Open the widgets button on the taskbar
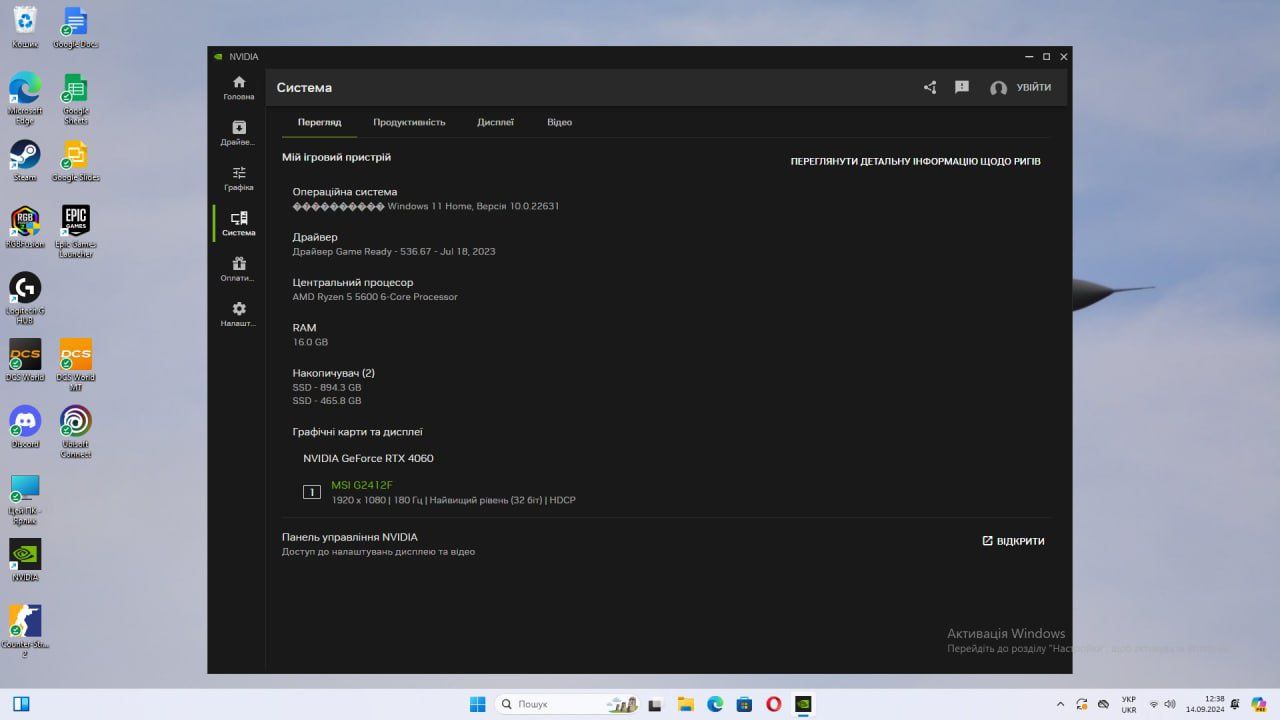Image resolution: width=1280 pixels, height=720 pixels. [x=21, y=704]
